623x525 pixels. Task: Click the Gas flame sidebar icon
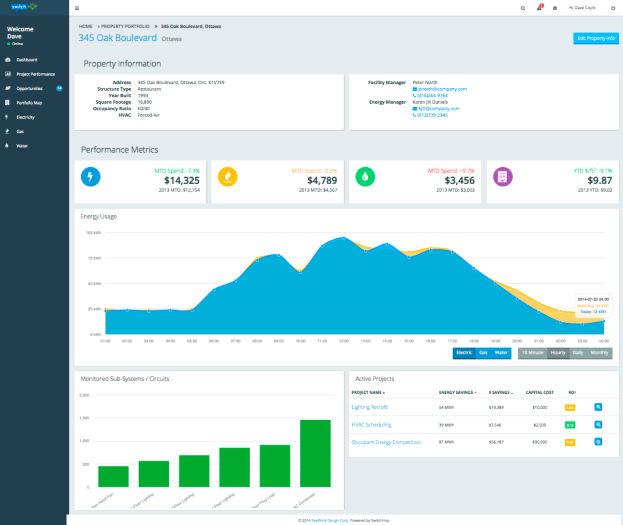(x=7, y=131)
